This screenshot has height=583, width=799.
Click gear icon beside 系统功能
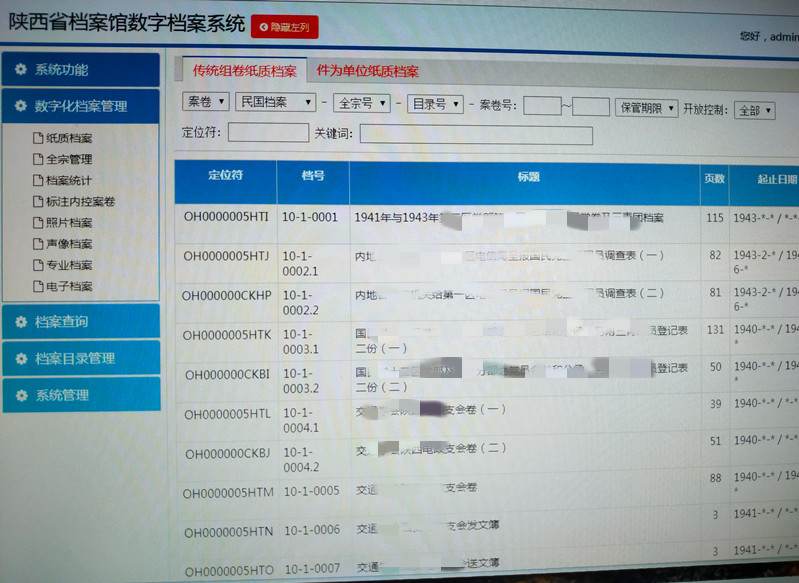point(21,69)
